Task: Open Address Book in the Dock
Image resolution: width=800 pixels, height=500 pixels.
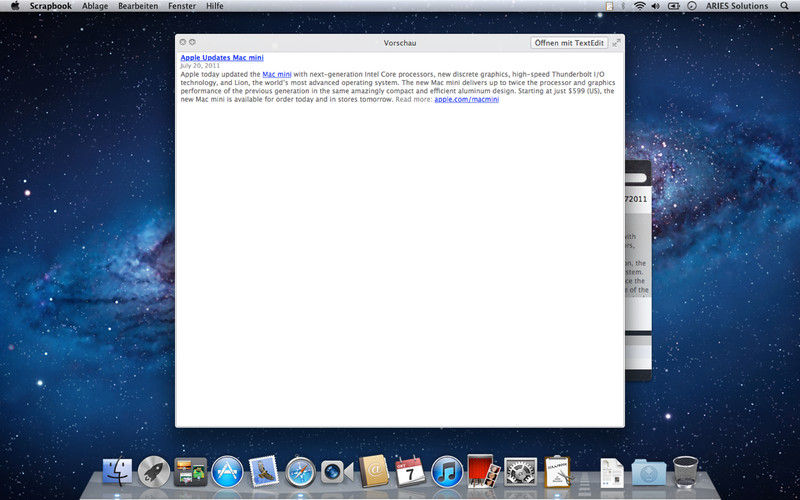Action: point(373,471)
